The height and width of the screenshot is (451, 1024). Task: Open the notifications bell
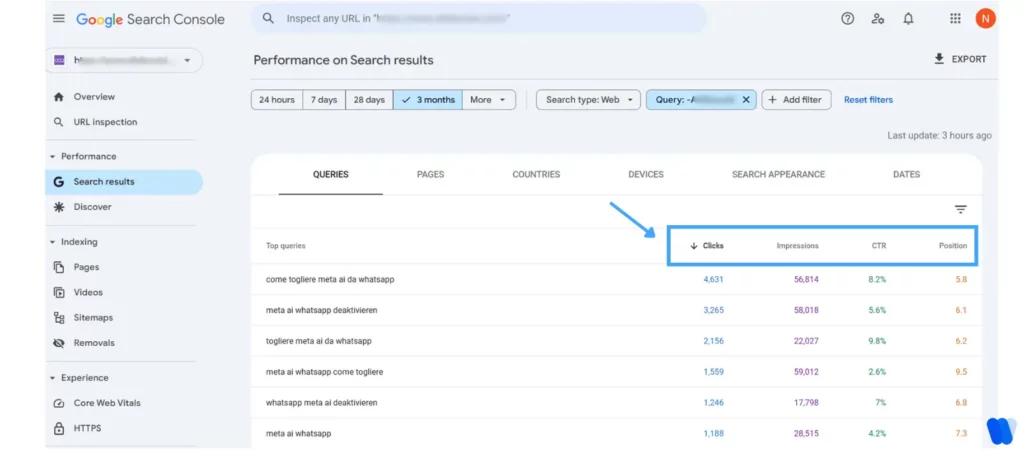pyautogui.click(x=908, y=19)
